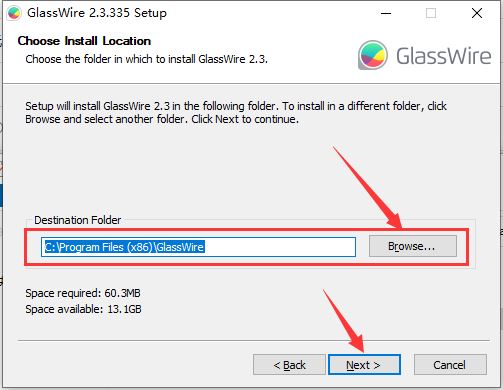This screenshot has width=503, height=390.
Task: Click the Choose Install Location heading
Action: pos(84,41)
